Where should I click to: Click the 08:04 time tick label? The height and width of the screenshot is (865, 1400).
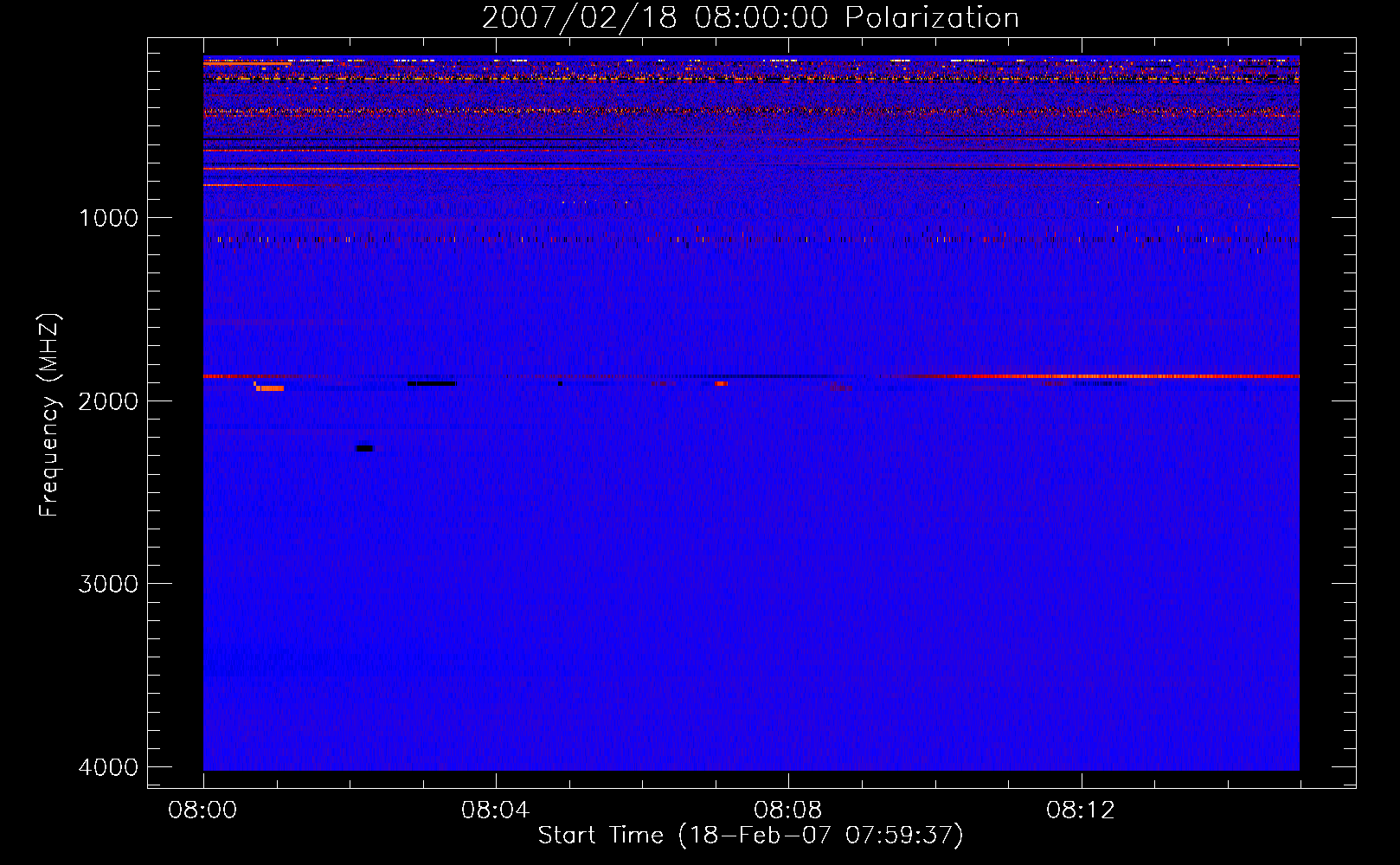pyautogui.click(x=496, y=811)
